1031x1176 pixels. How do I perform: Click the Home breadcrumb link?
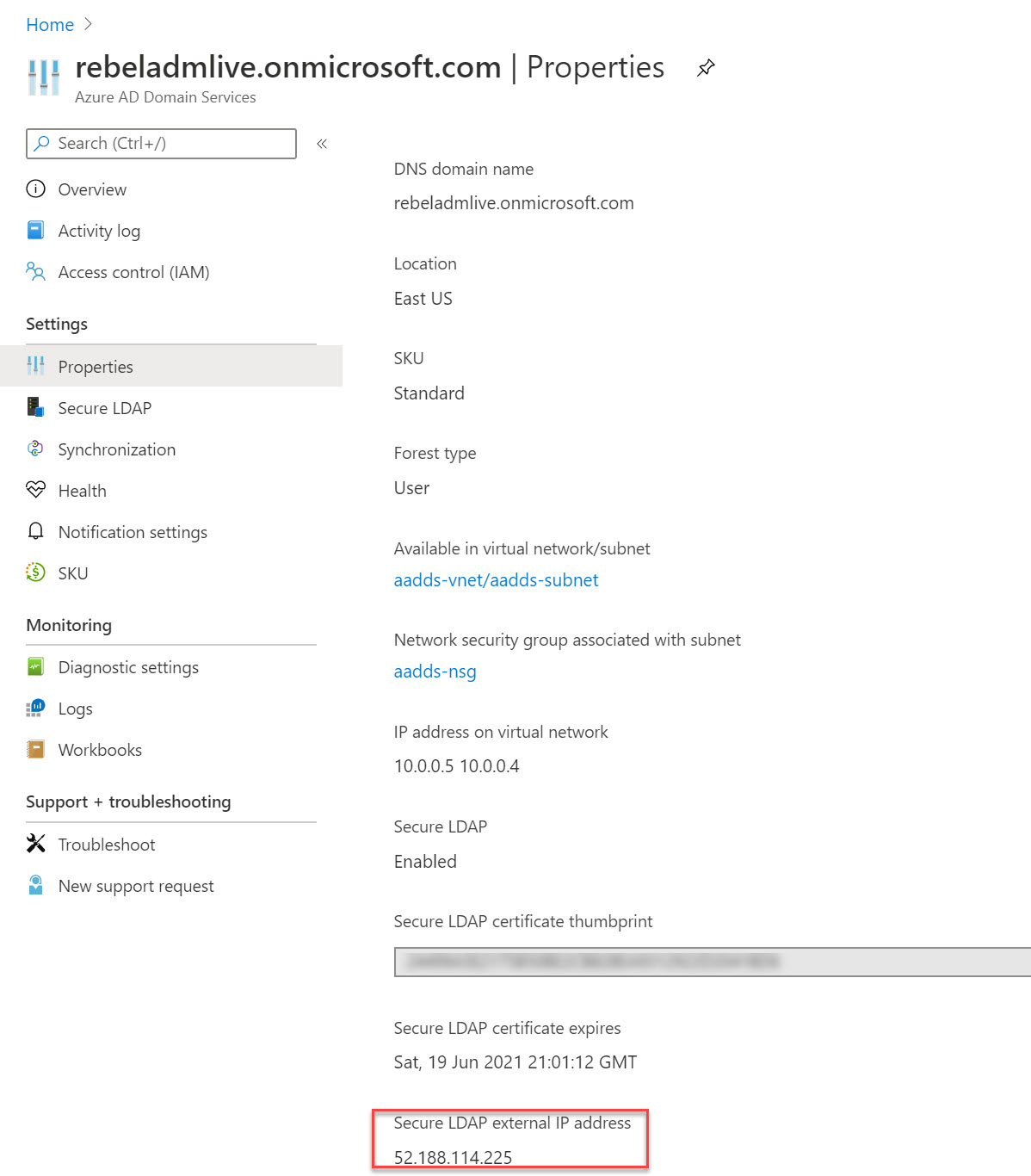coord(50,25)
